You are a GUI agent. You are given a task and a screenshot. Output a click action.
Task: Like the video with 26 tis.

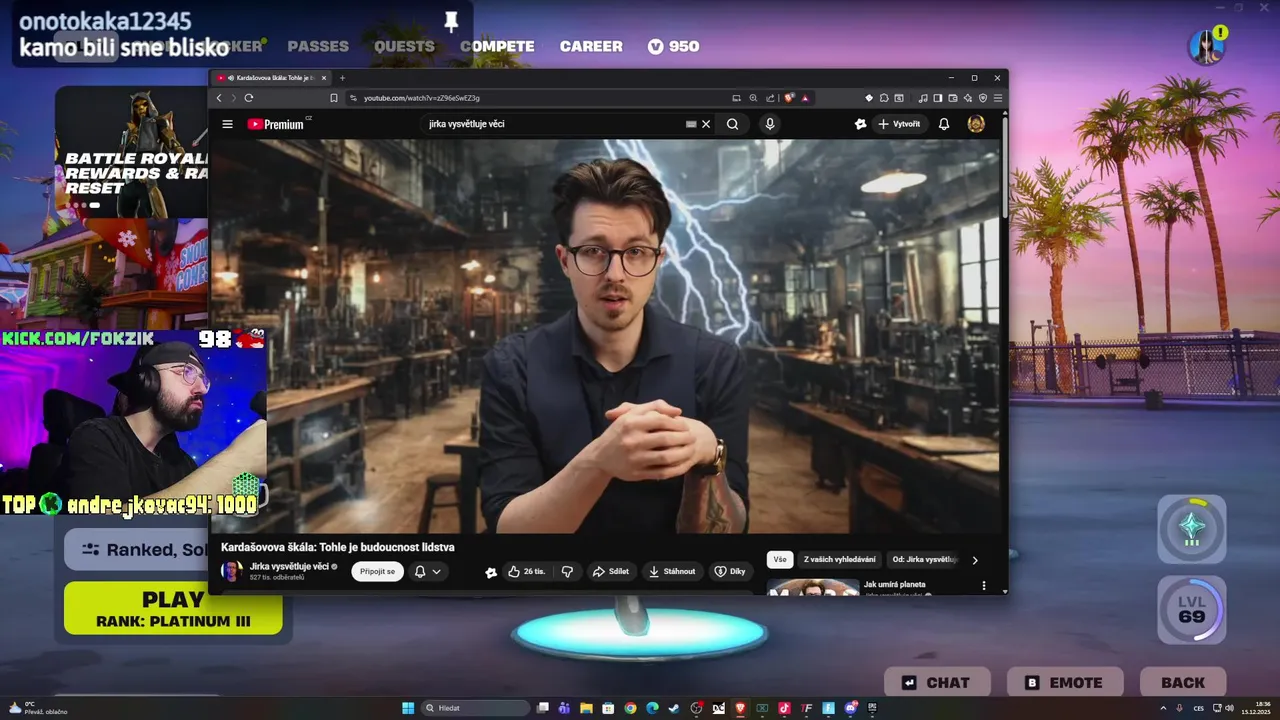pos(526,571)
